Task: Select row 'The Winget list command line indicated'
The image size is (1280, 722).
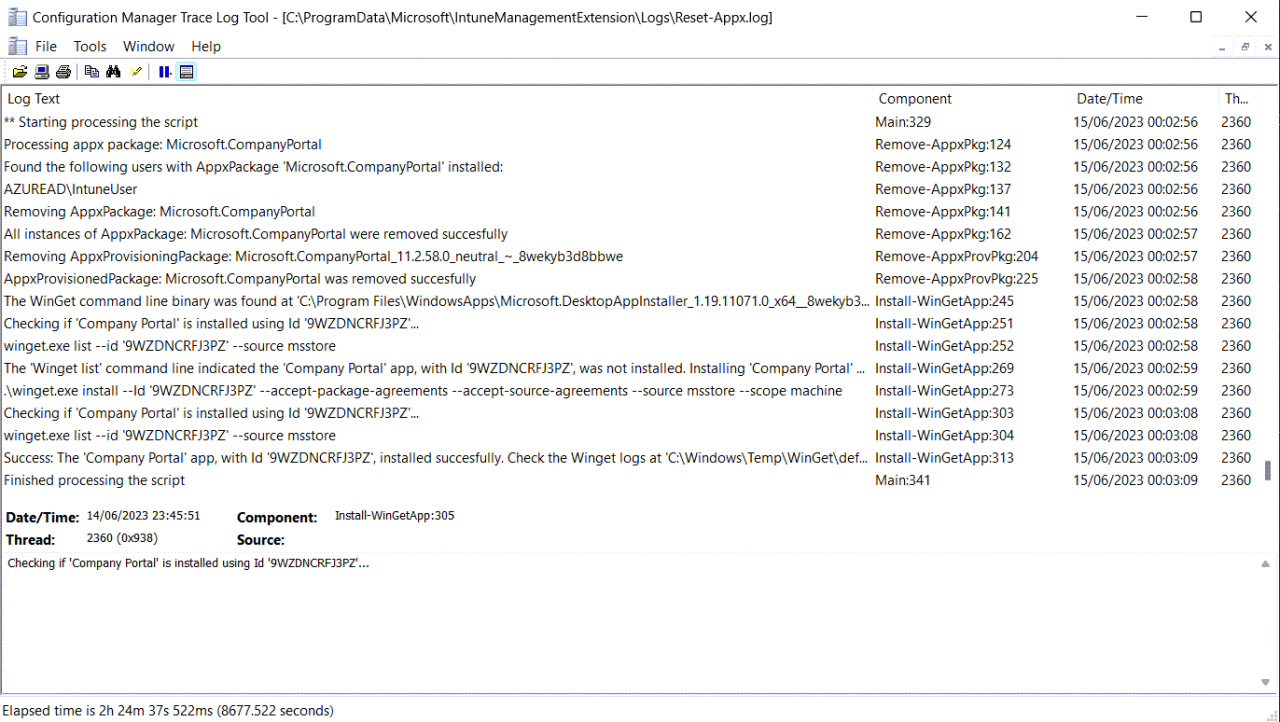Action: [x=630, y=368]
